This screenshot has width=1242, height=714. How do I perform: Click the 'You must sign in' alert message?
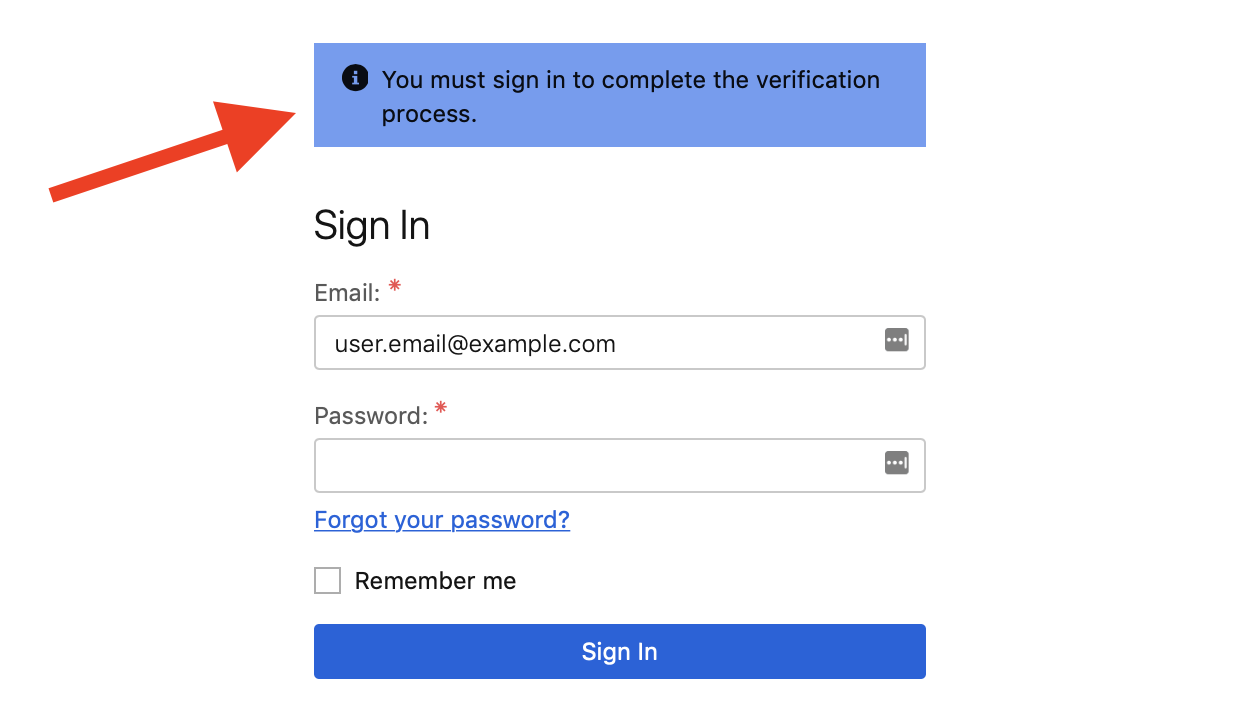(630, 80)
